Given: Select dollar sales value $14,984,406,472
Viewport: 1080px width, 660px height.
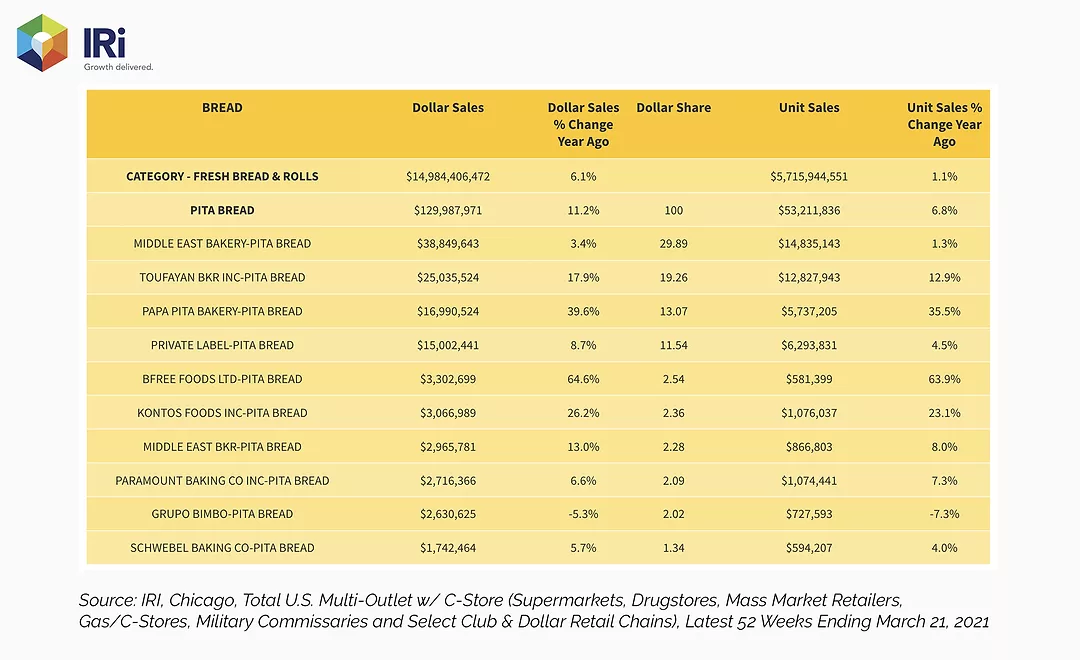Looking at the screenshot, I should [x=448, y=176].
